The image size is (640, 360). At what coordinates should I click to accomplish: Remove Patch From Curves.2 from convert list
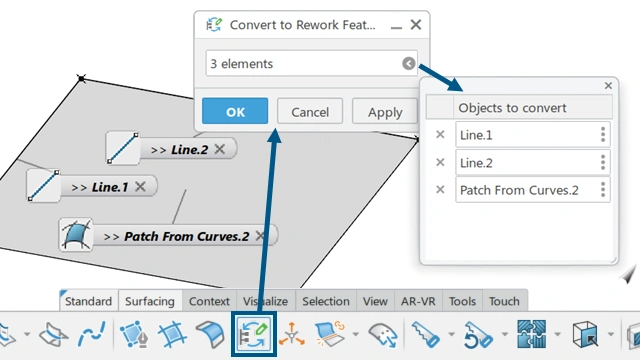click(x=440, y=189)
